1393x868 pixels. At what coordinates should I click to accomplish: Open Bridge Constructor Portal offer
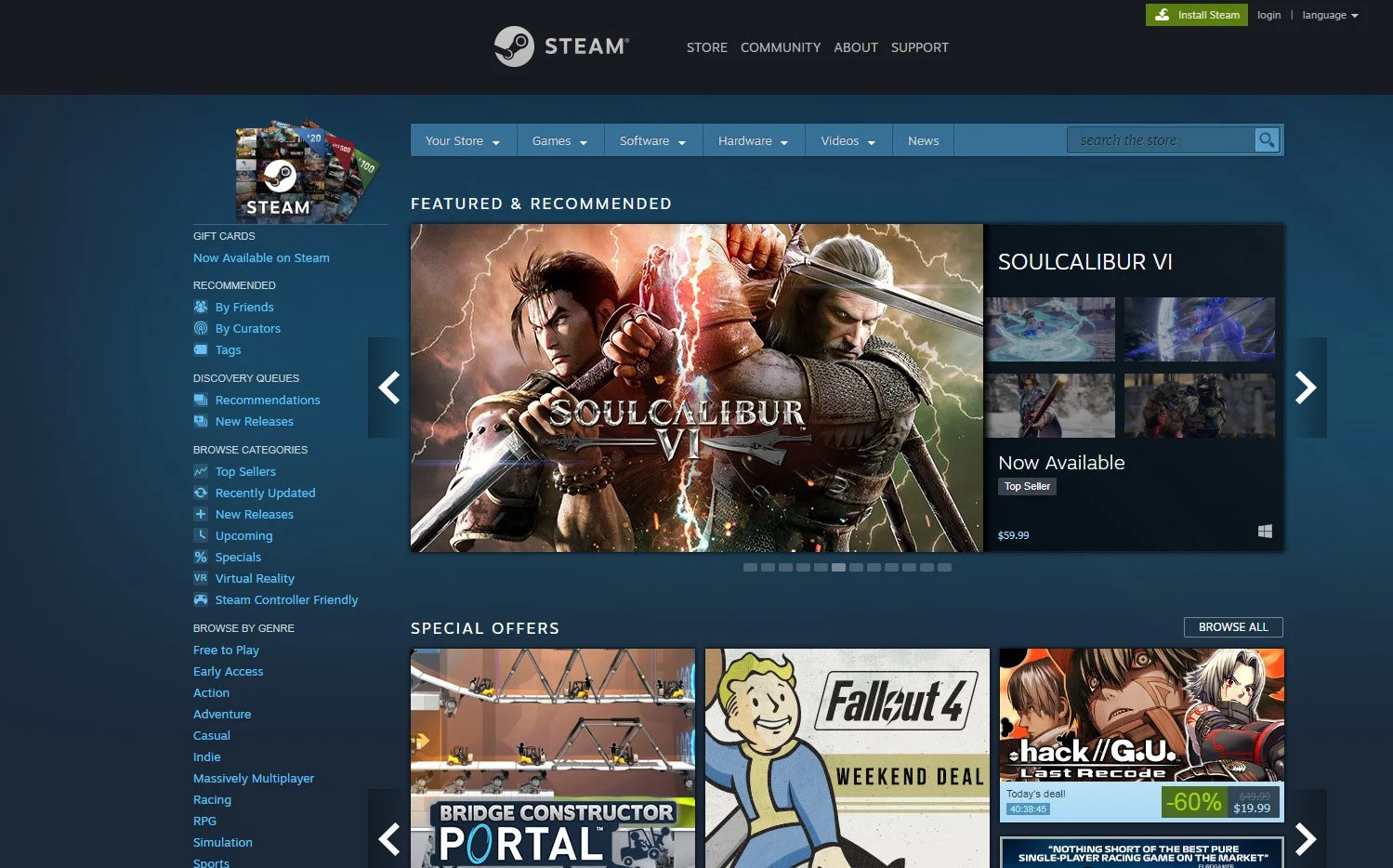[553, 758]
